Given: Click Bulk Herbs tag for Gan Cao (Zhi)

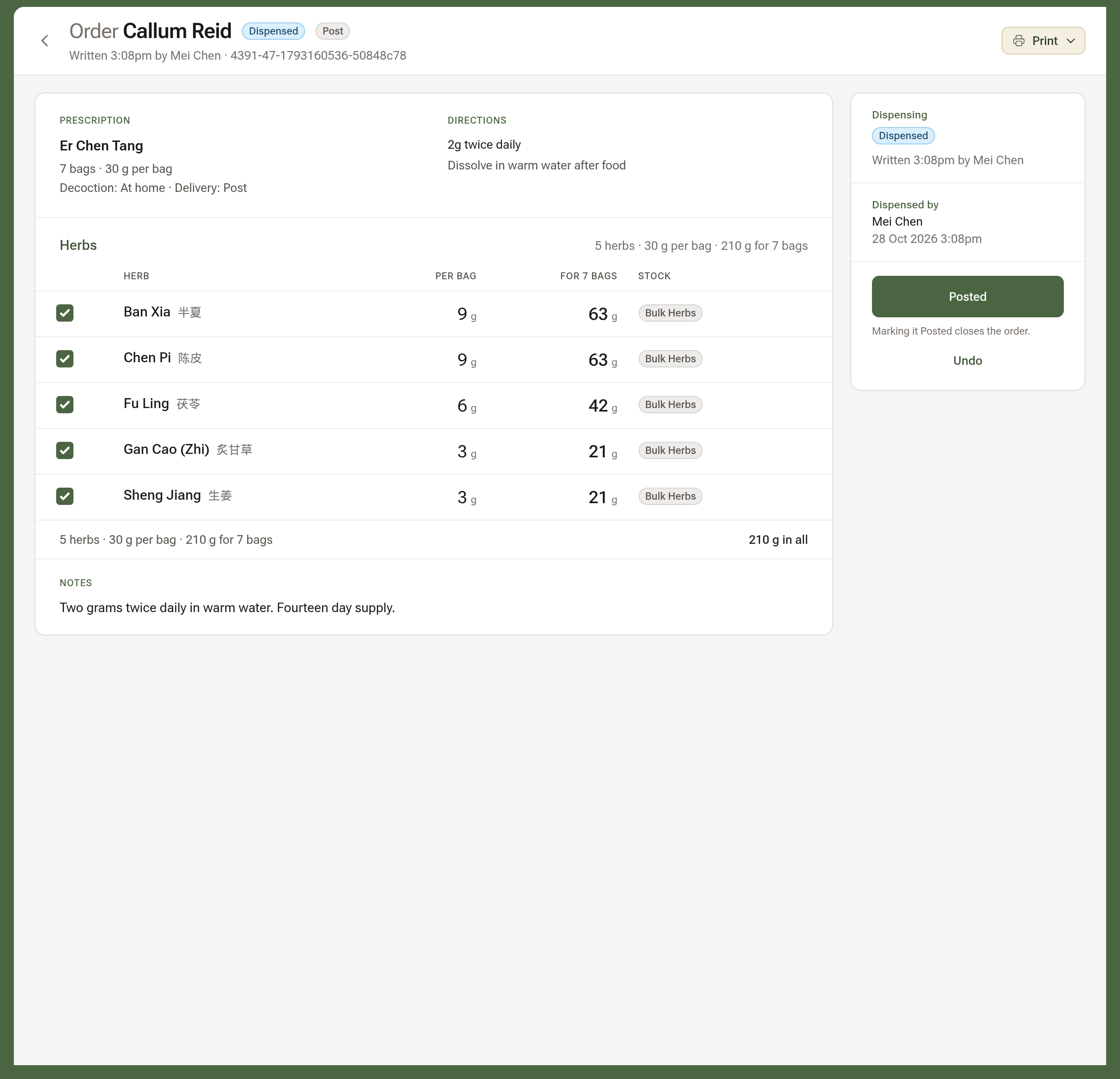Looking at the screenshot, I should pos(670,450).
